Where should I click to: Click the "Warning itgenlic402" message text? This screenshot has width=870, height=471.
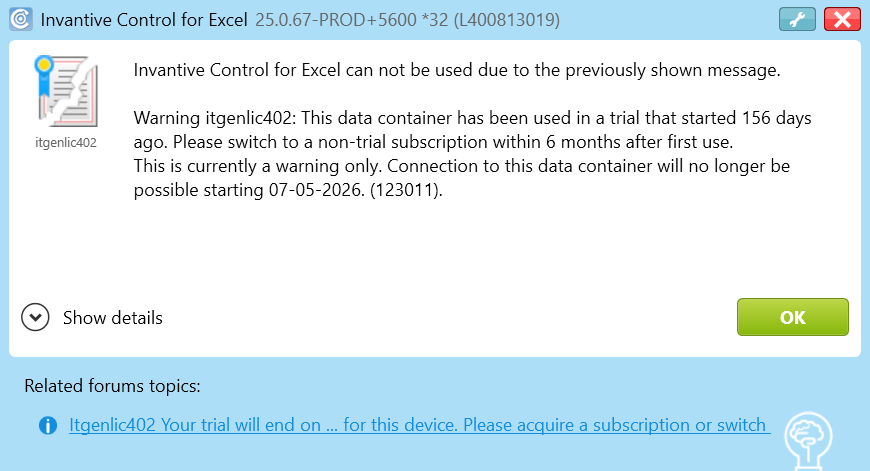pos(213,118)
